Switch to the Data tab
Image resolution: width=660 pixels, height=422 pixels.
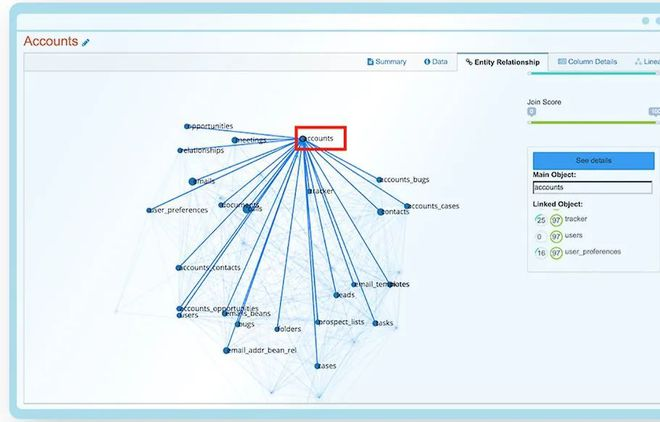435,62
